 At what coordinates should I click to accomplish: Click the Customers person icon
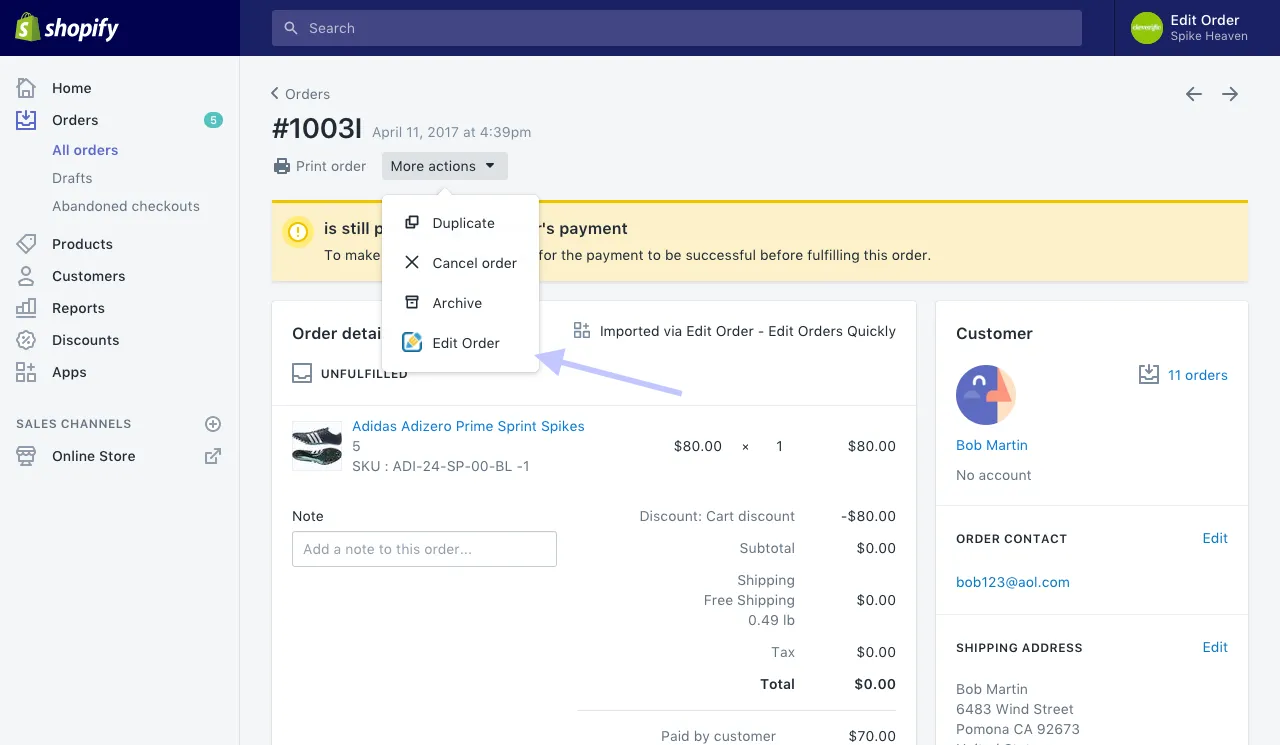(26, 276)
